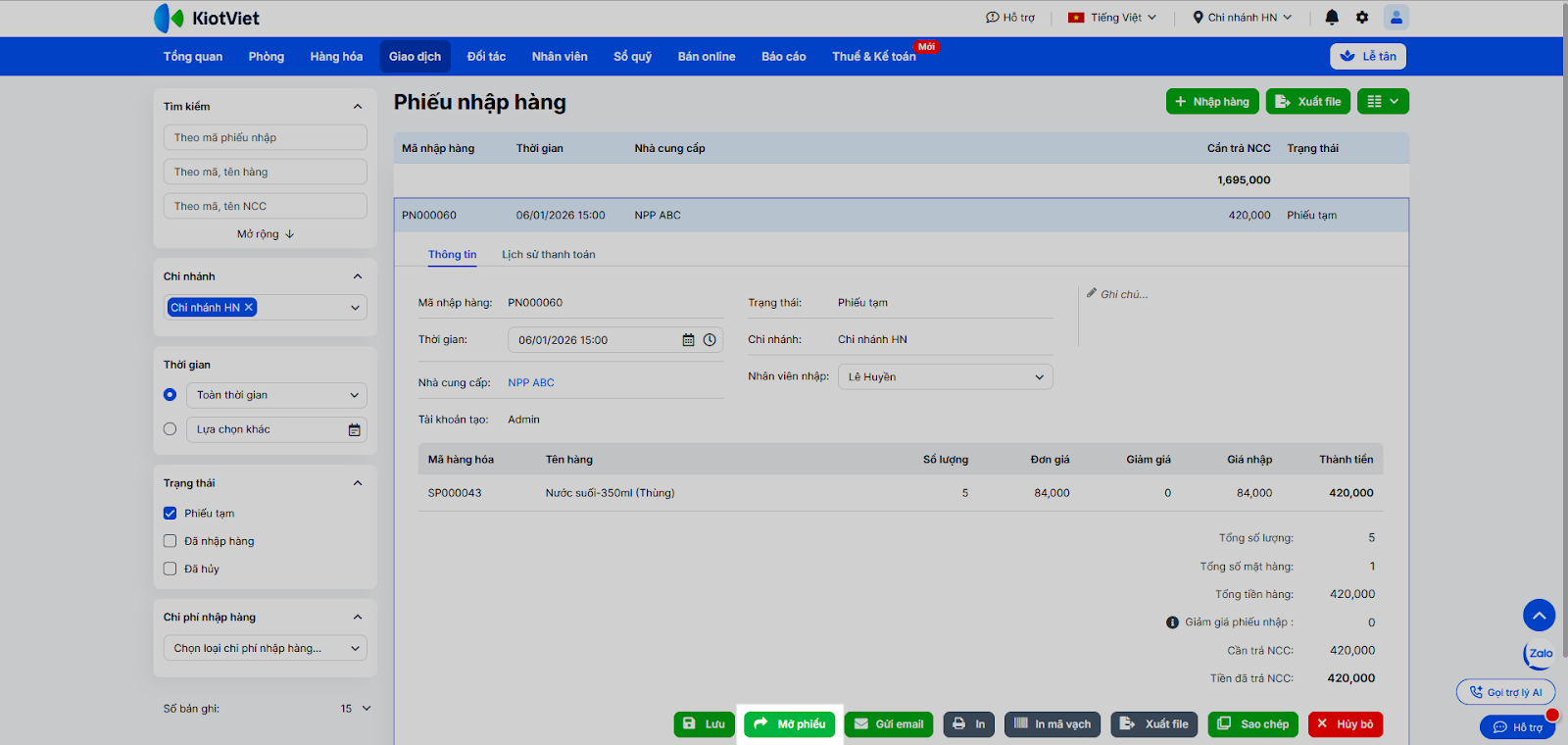Screen dimensions: 1568x745
Task: Open the Giao dịch menu
Action: click(x=416, y=57)
